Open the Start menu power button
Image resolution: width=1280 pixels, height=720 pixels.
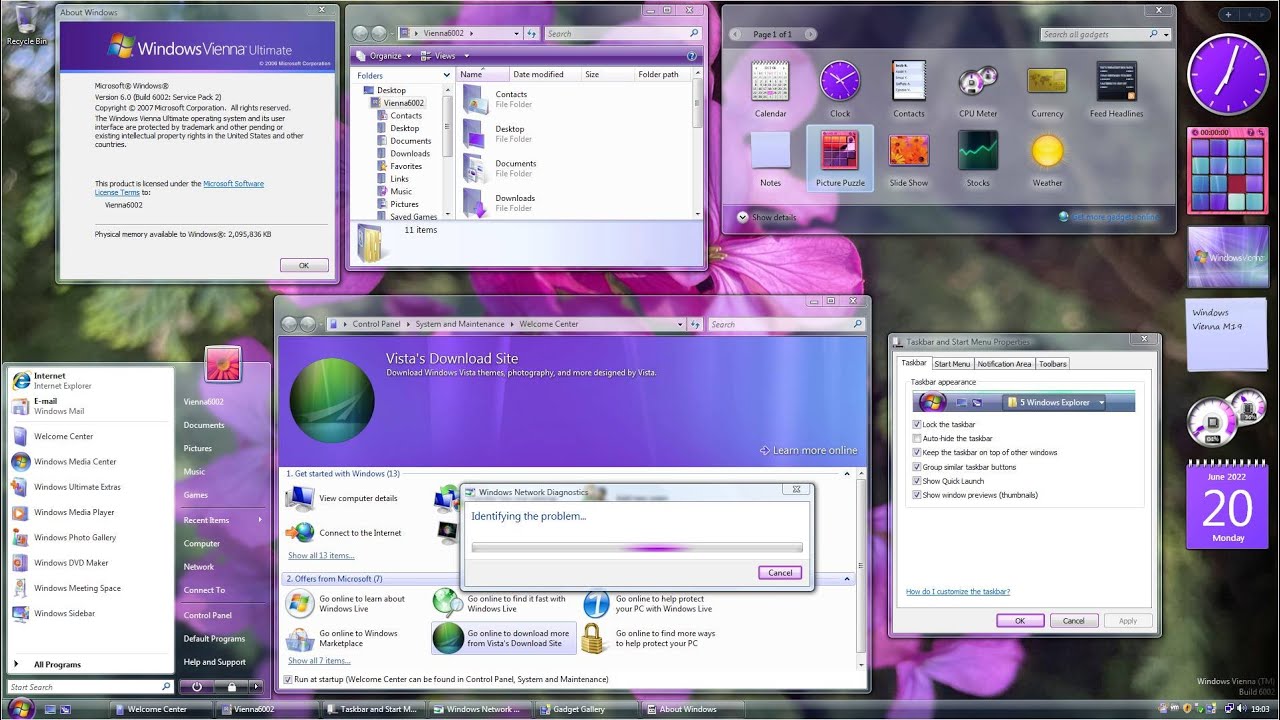(x=197, y=687)
